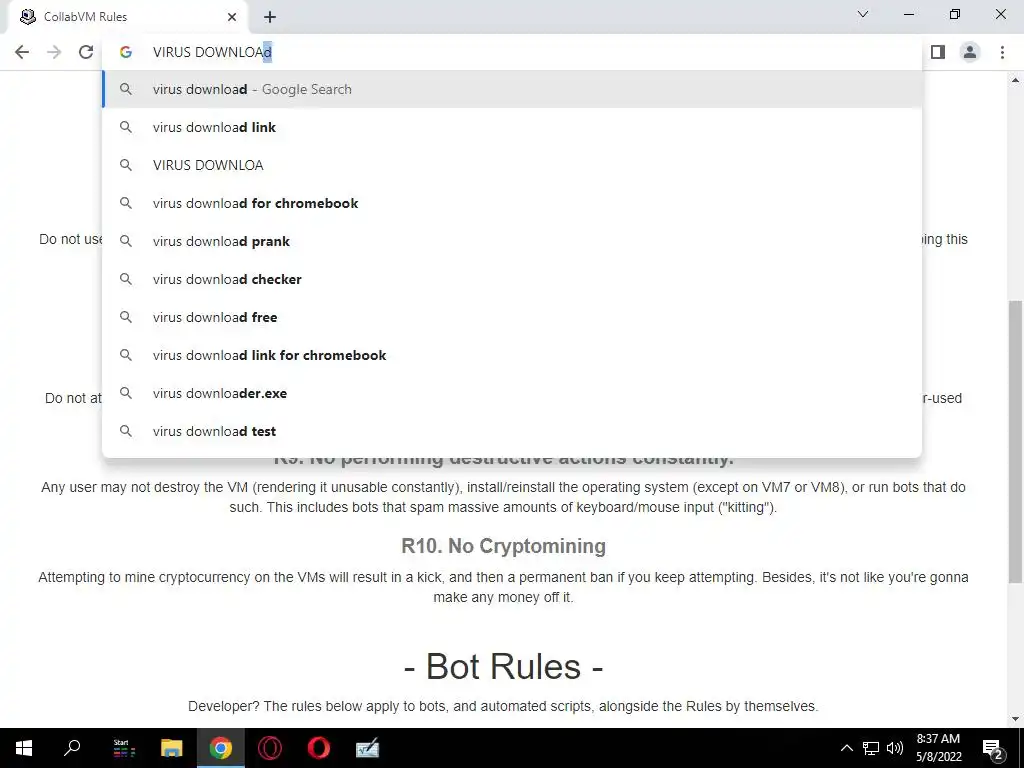Click the Chrome taskbar icon
The height and width of the screenshot is (768, 1024).
[x=221, y=748]
